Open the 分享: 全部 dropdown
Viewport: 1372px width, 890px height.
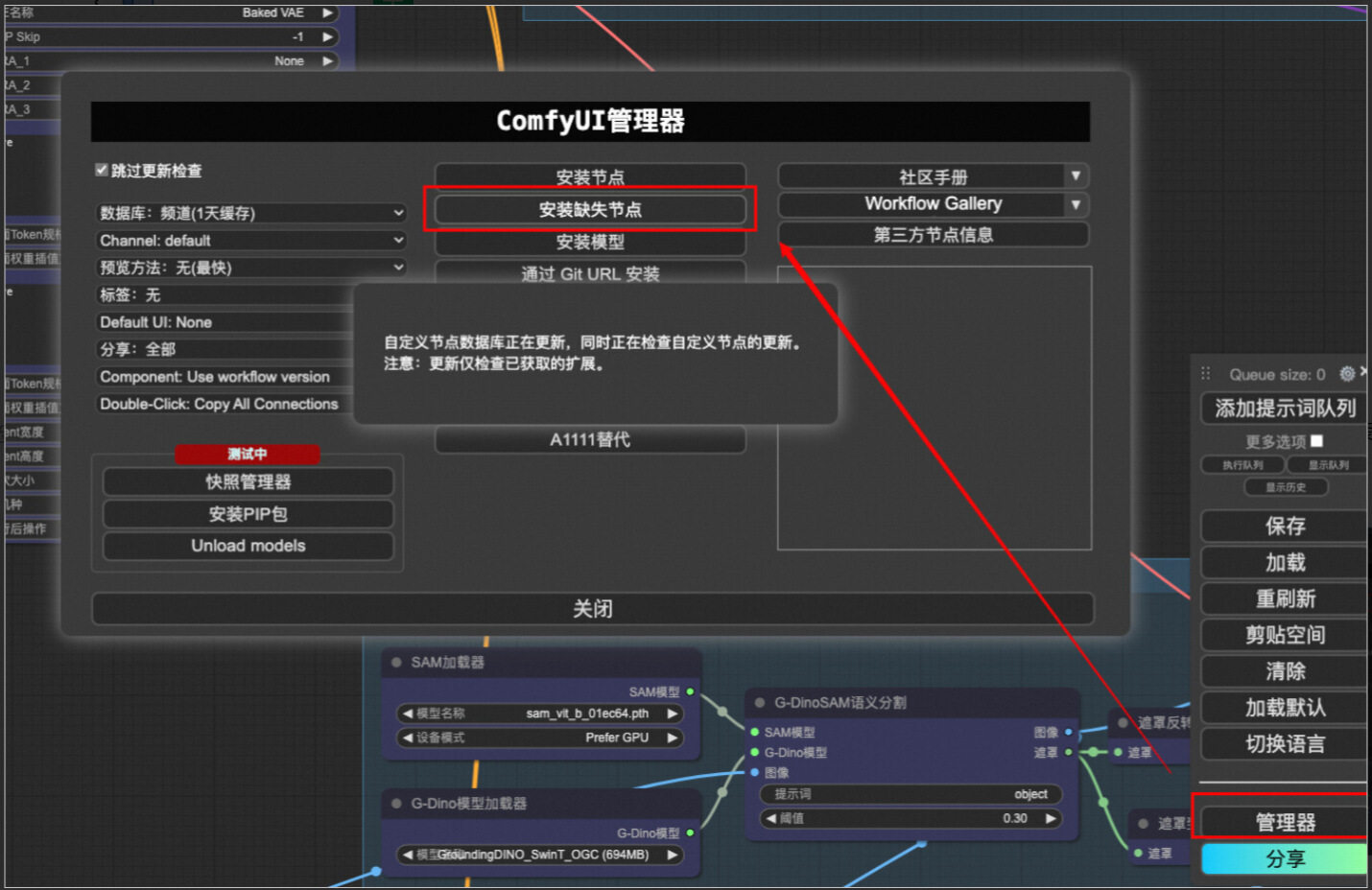pyautogui.click(x=225, y=349)
